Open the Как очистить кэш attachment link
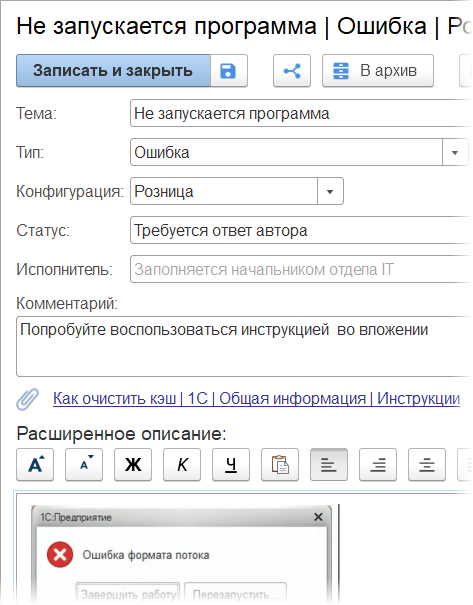473x605 pixels. 256,399
